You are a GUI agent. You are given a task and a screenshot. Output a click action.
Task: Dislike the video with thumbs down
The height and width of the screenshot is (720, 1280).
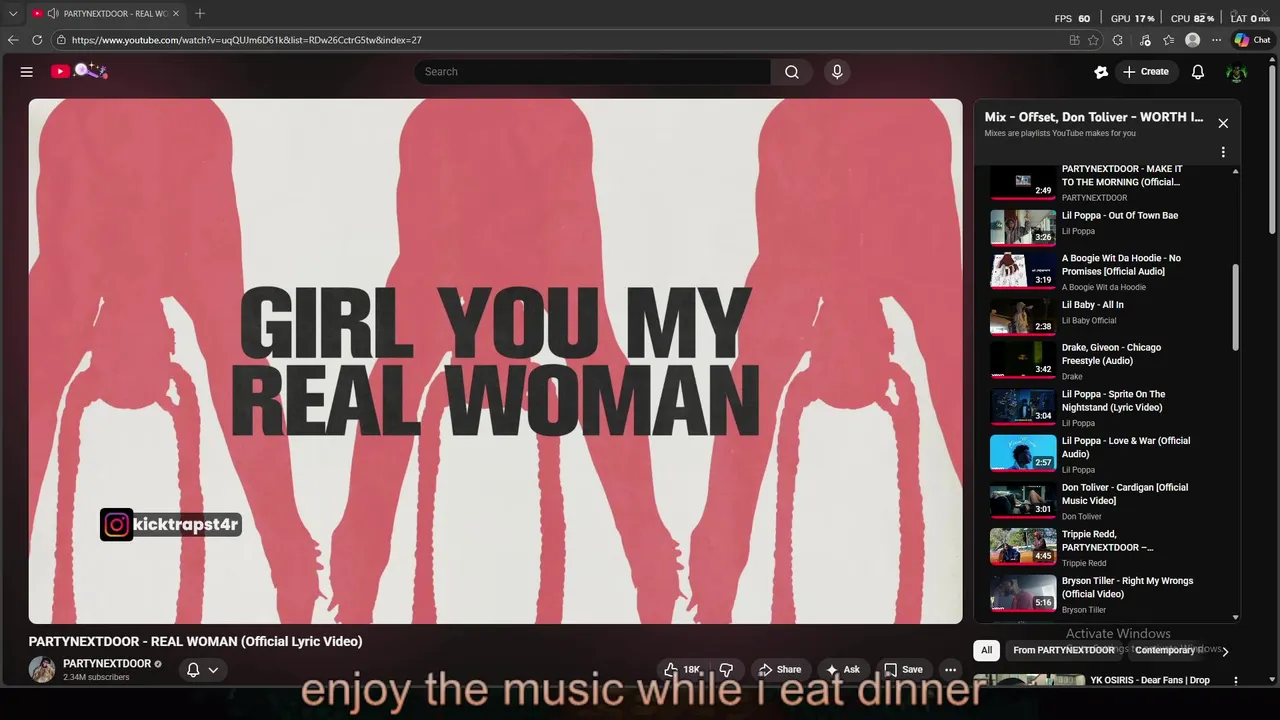tap(727, 670)
